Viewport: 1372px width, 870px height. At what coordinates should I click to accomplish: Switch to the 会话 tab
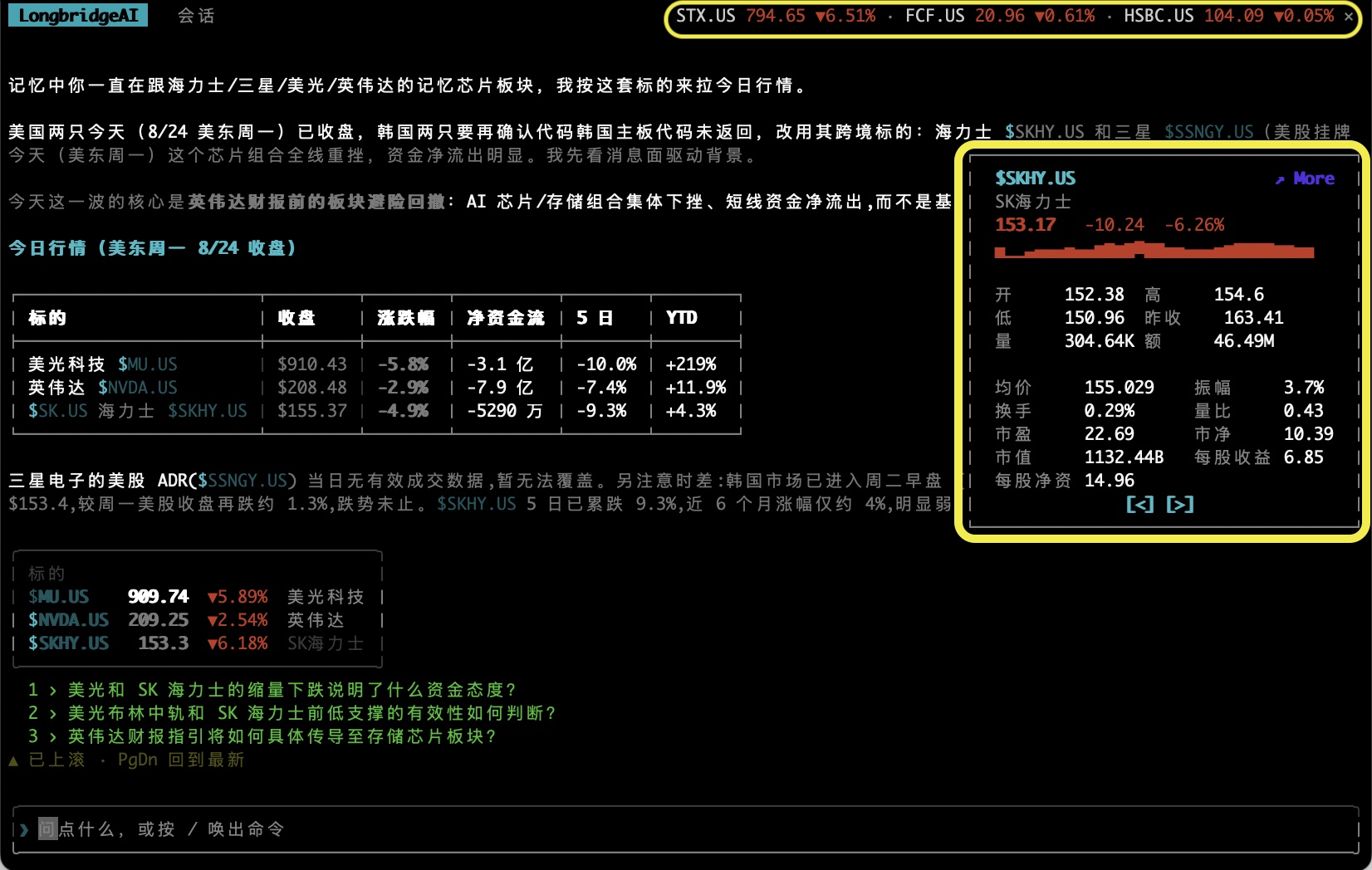[196, 16]
